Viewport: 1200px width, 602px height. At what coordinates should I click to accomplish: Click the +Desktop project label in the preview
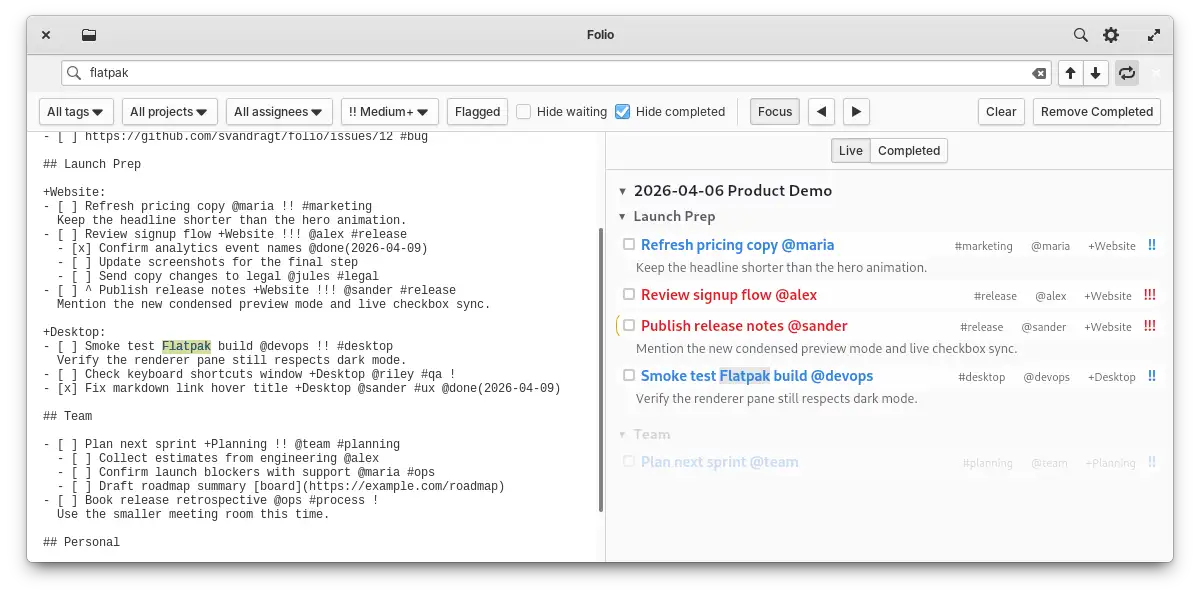(x=1112, y=378)
